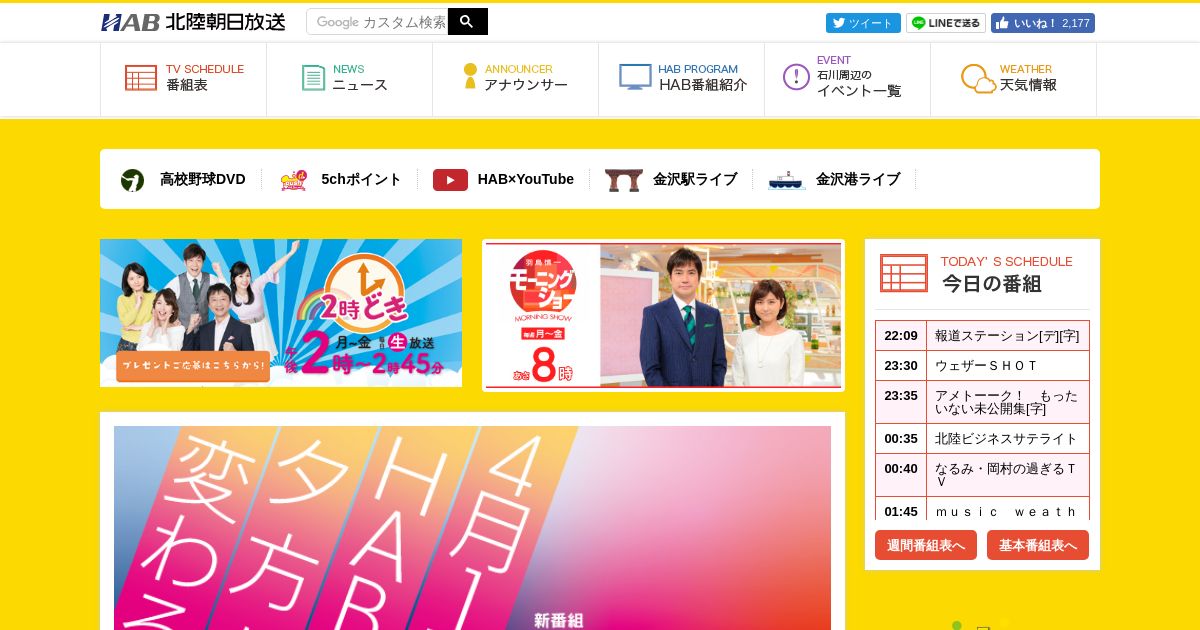Click the orange cloud weather icon
This screenshot has height=630, width=1200.
pos(978,79)
